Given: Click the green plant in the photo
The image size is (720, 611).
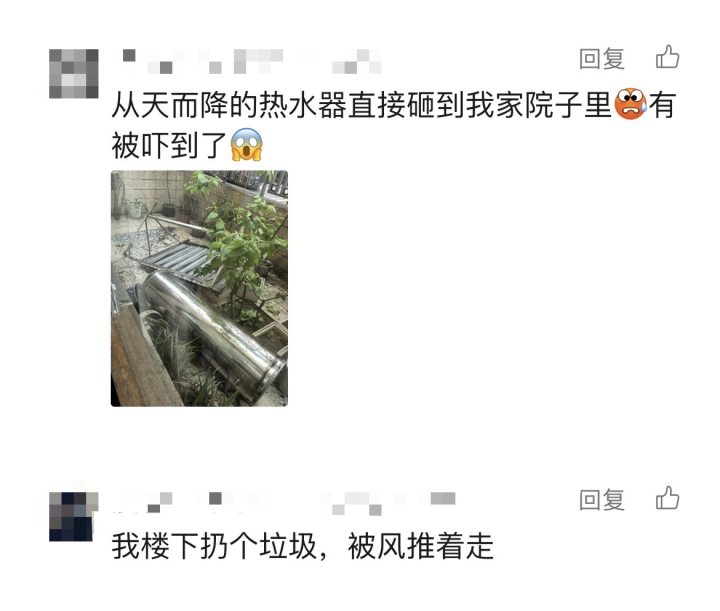Looking at the screenshot, I should click(241, 239).
